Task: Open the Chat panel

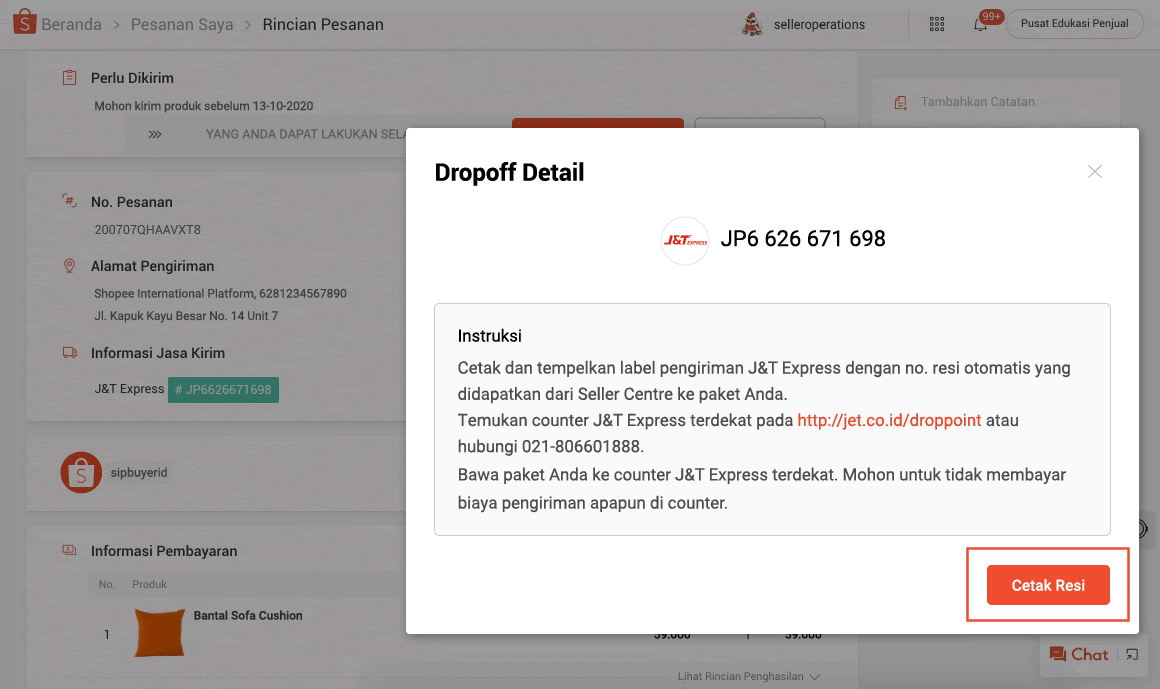Action: (1079, 654)
